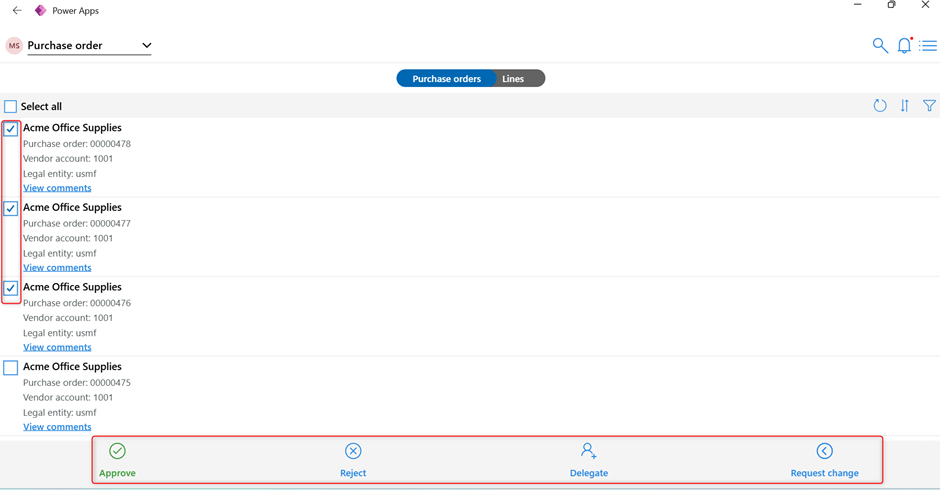This screenshot has width=940, height=490.
Task: Open View comments for order 00000478
Action: [x=57, y=188]
